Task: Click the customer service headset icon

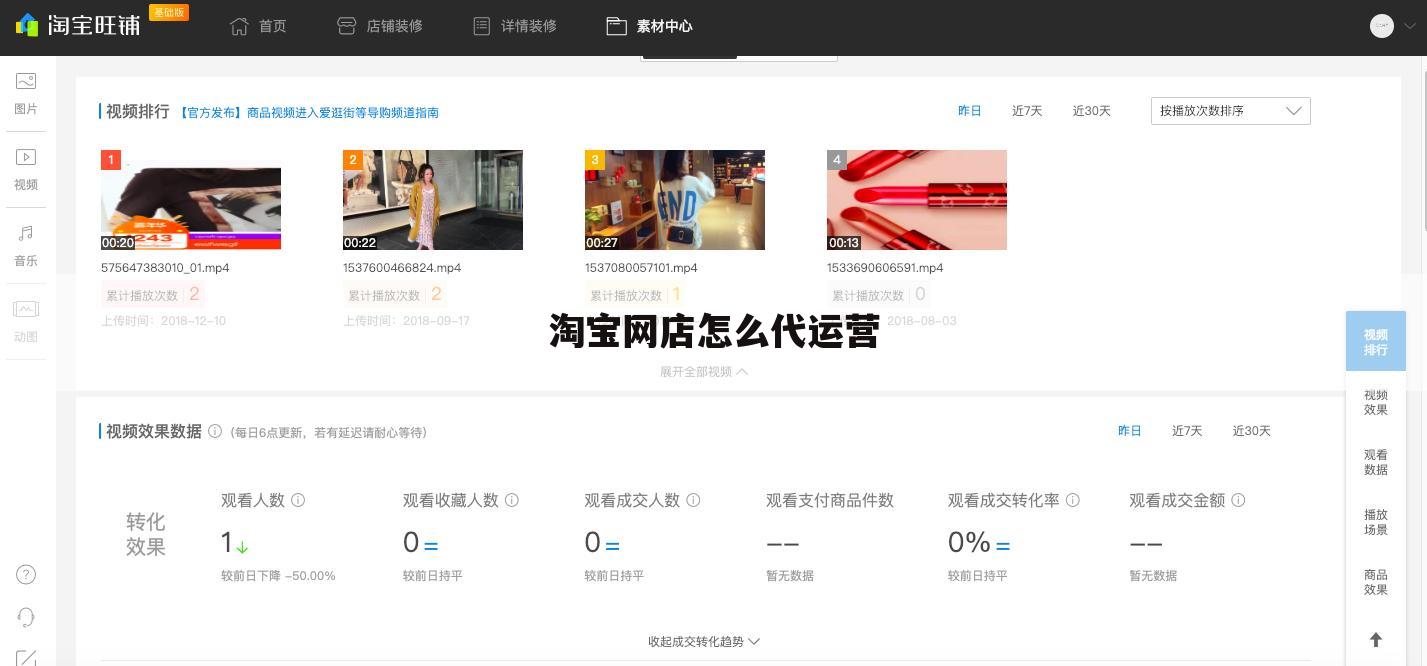Action: (27, 617)
